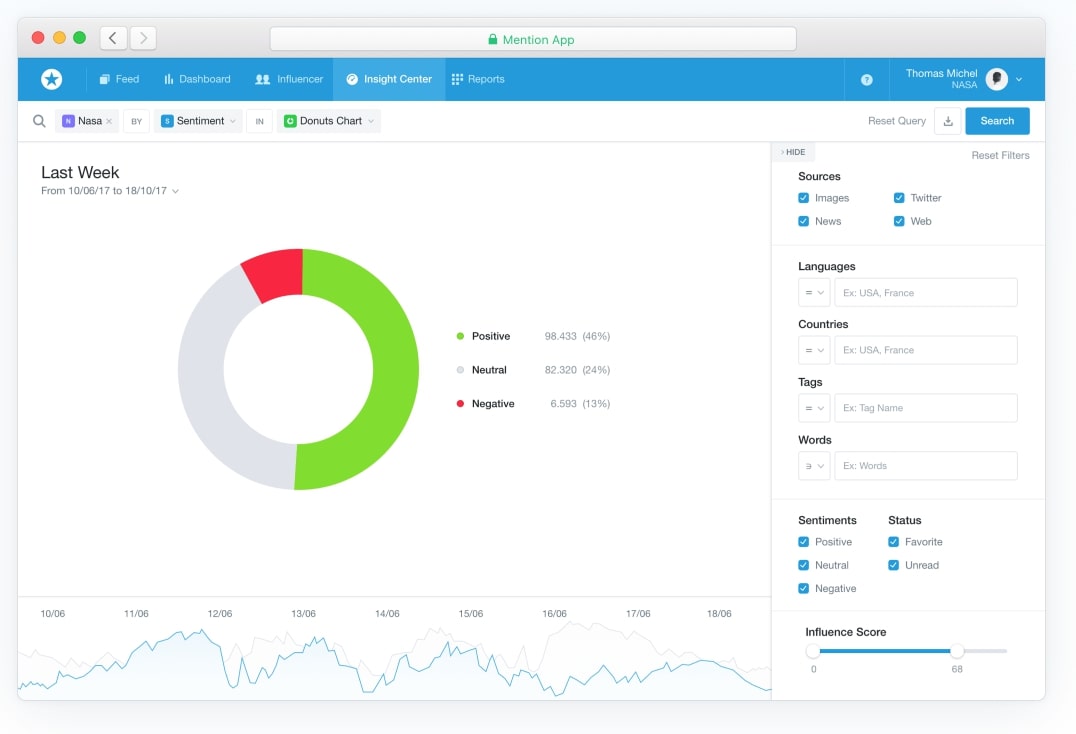Click Reset Filters
The image size is (1076, 734).
point(1000,156)
